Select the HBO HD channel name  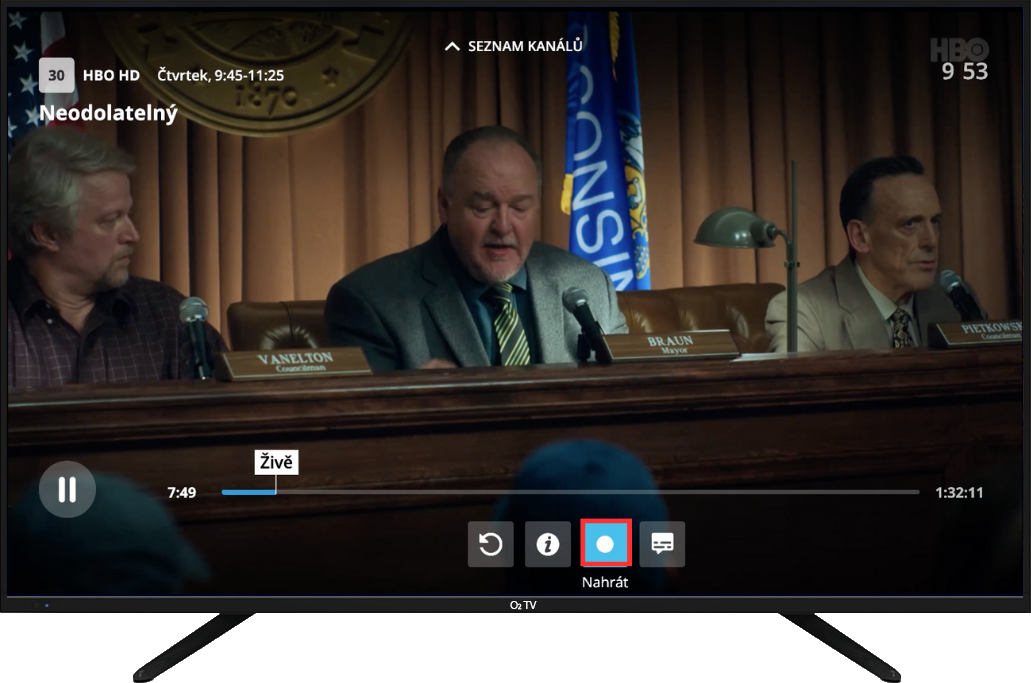coord(111,75)
